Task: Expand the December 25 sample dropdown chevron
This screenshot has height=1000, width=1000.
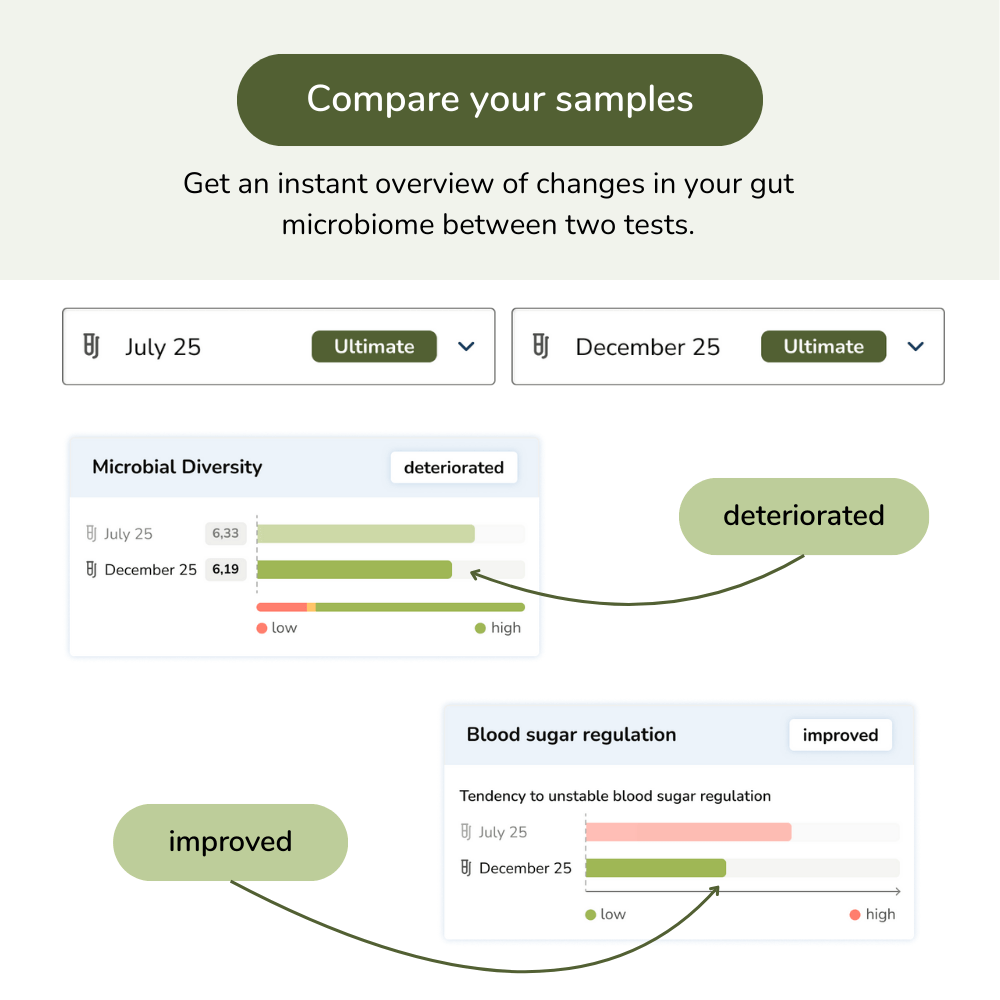Action: pos(915,347)
